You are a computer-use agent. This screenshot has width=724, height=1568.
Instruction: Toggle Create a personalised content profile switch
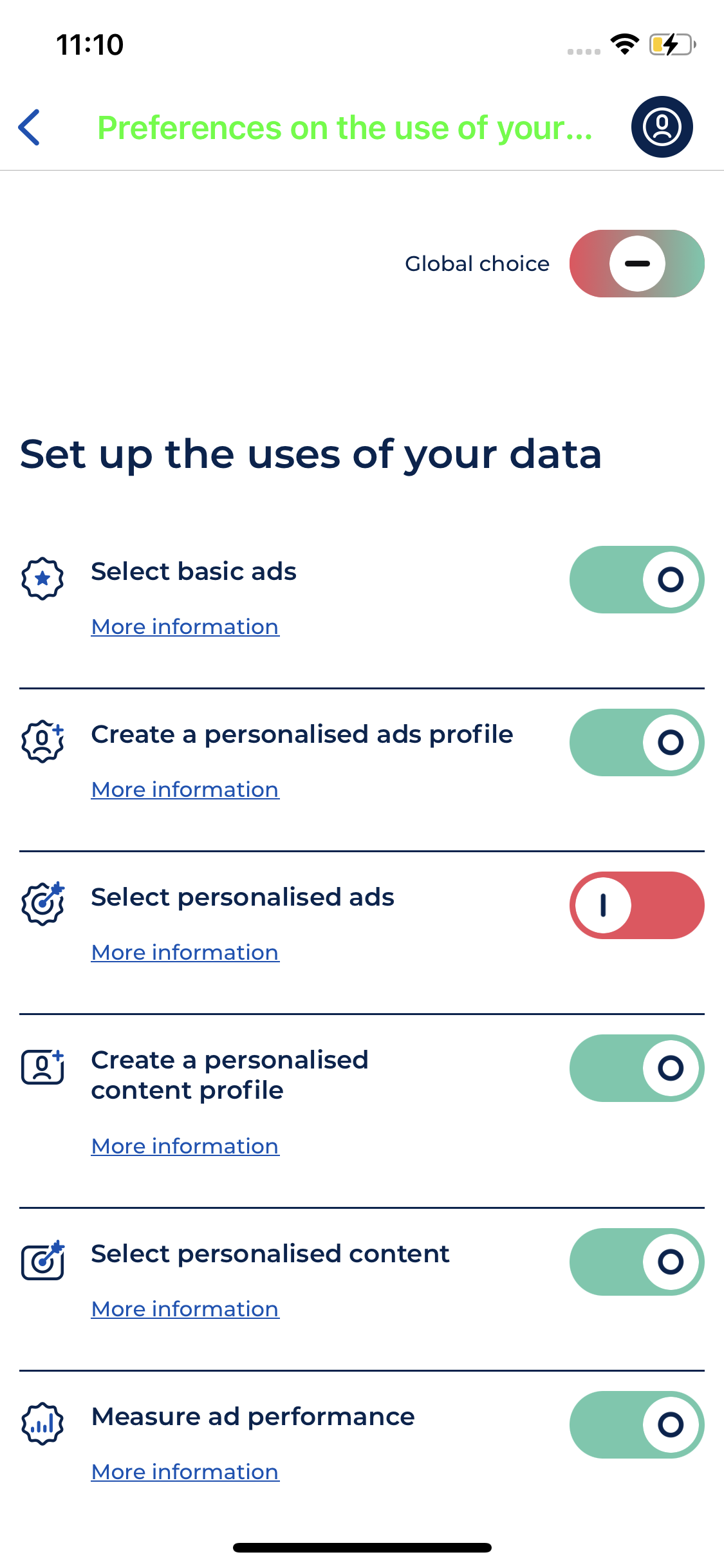click(636, 1069)
